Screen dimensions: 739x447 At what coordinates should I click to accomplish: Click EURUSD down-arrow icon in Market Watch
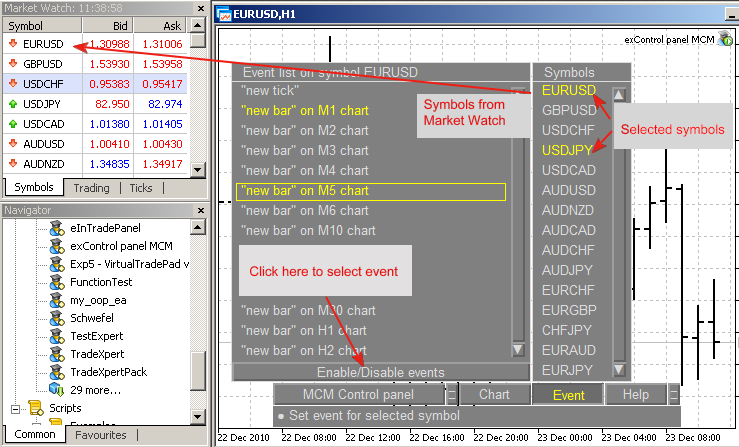pyautogui.click(x=13, y=44)
